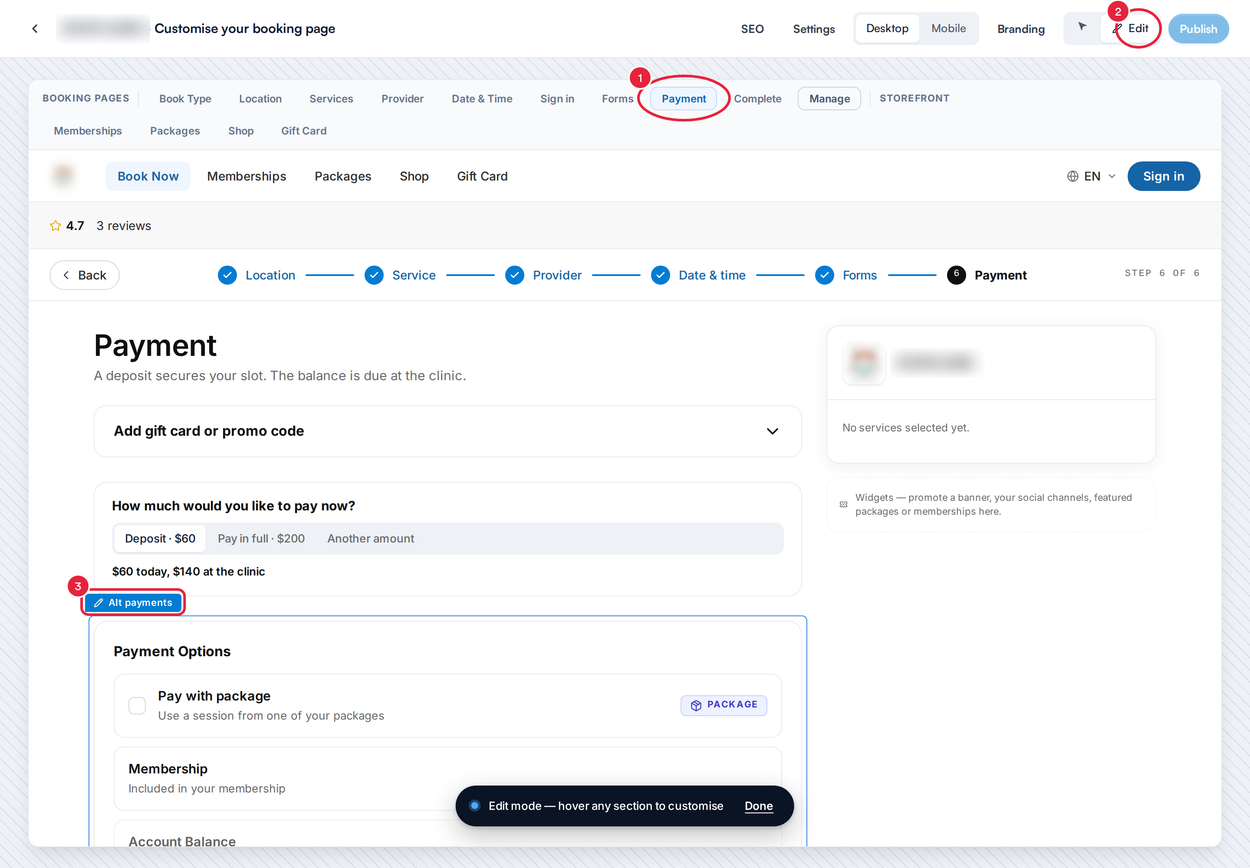Open the Shop storefront editor tab
This screenshot has width=1250, height=868.
tap(241, 131)
